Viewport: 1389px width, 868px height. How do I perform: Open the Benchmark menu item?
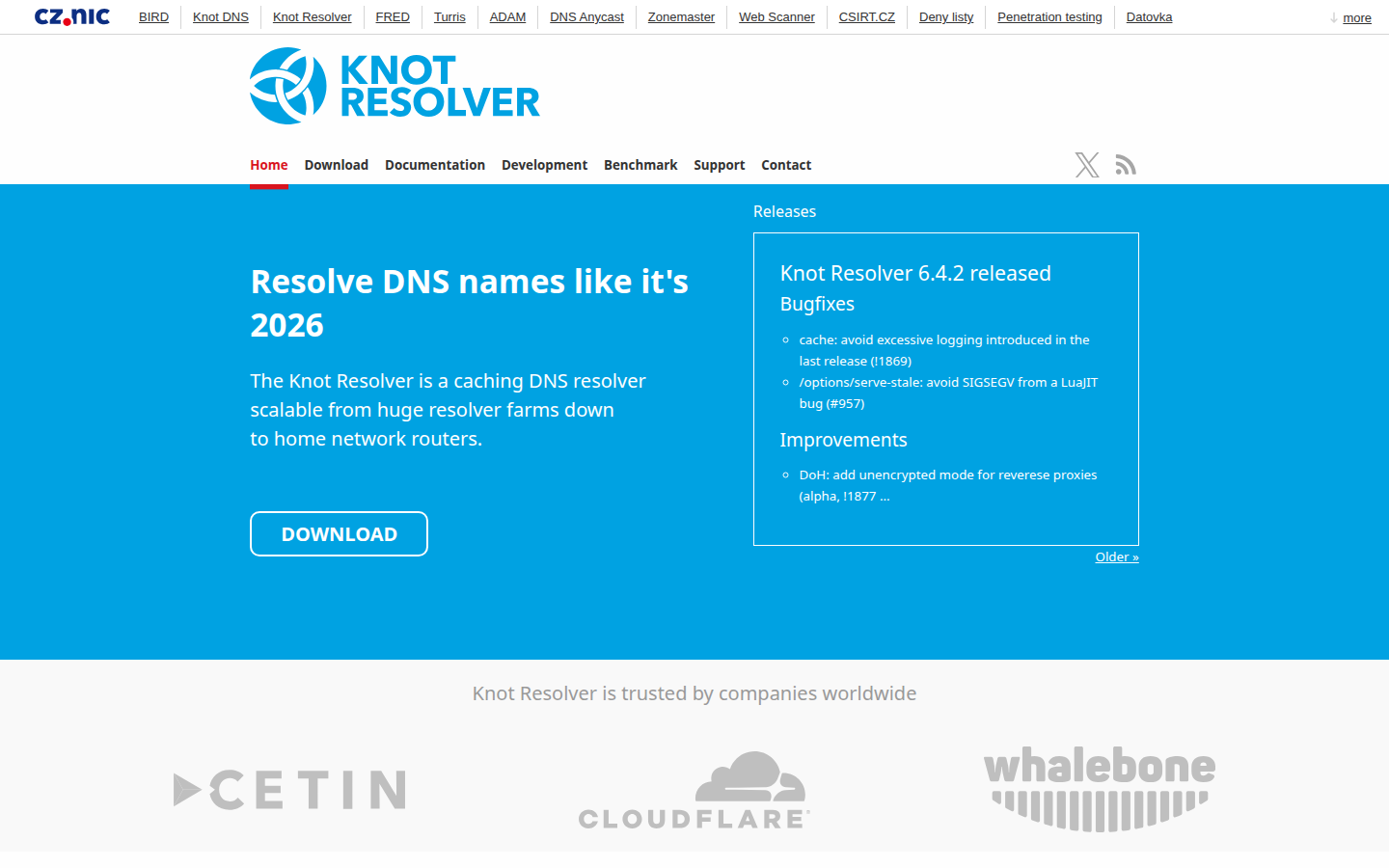(x=640, y=165)
